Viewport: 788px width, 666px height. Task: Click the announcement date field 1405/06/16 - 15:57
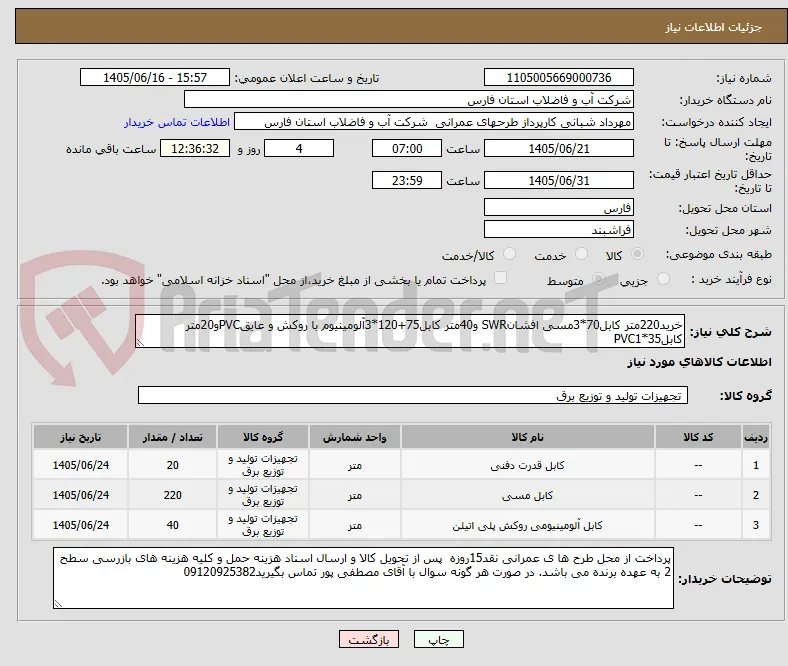tap(155, 77)
